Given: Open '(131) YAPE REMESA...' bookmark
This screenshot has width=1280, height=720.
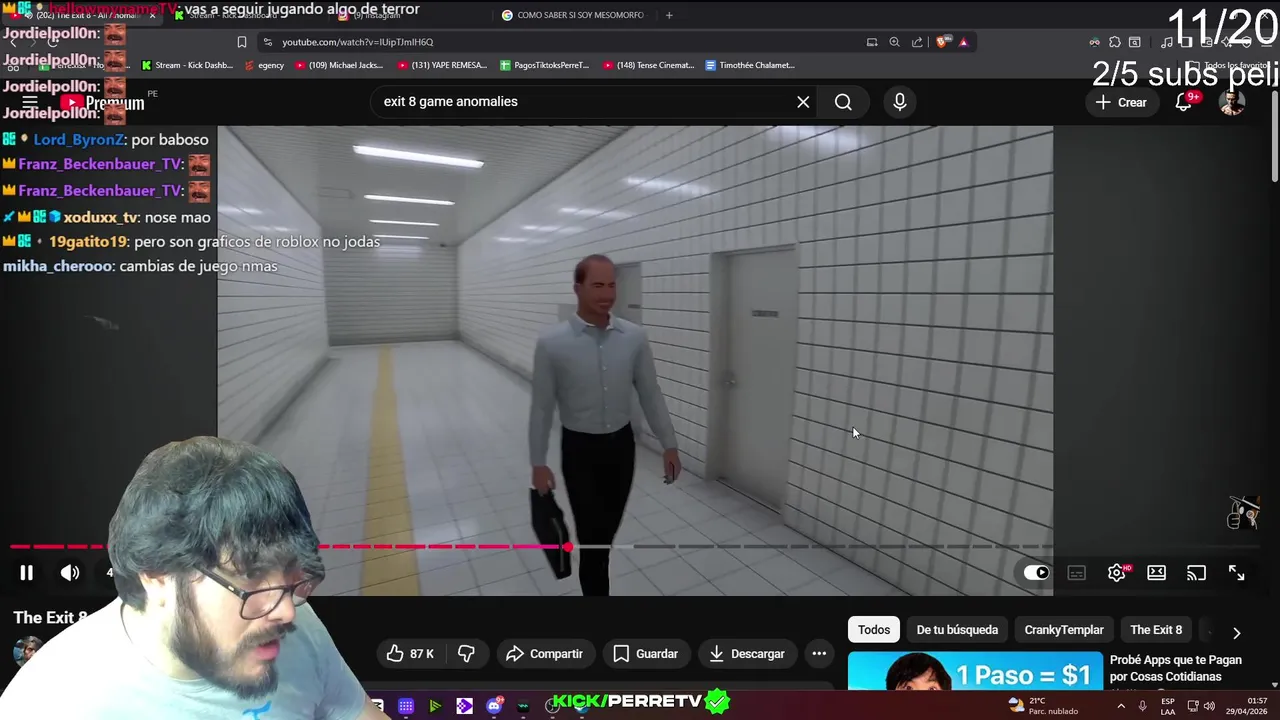Looking at the screenshot, I should 442,65.
